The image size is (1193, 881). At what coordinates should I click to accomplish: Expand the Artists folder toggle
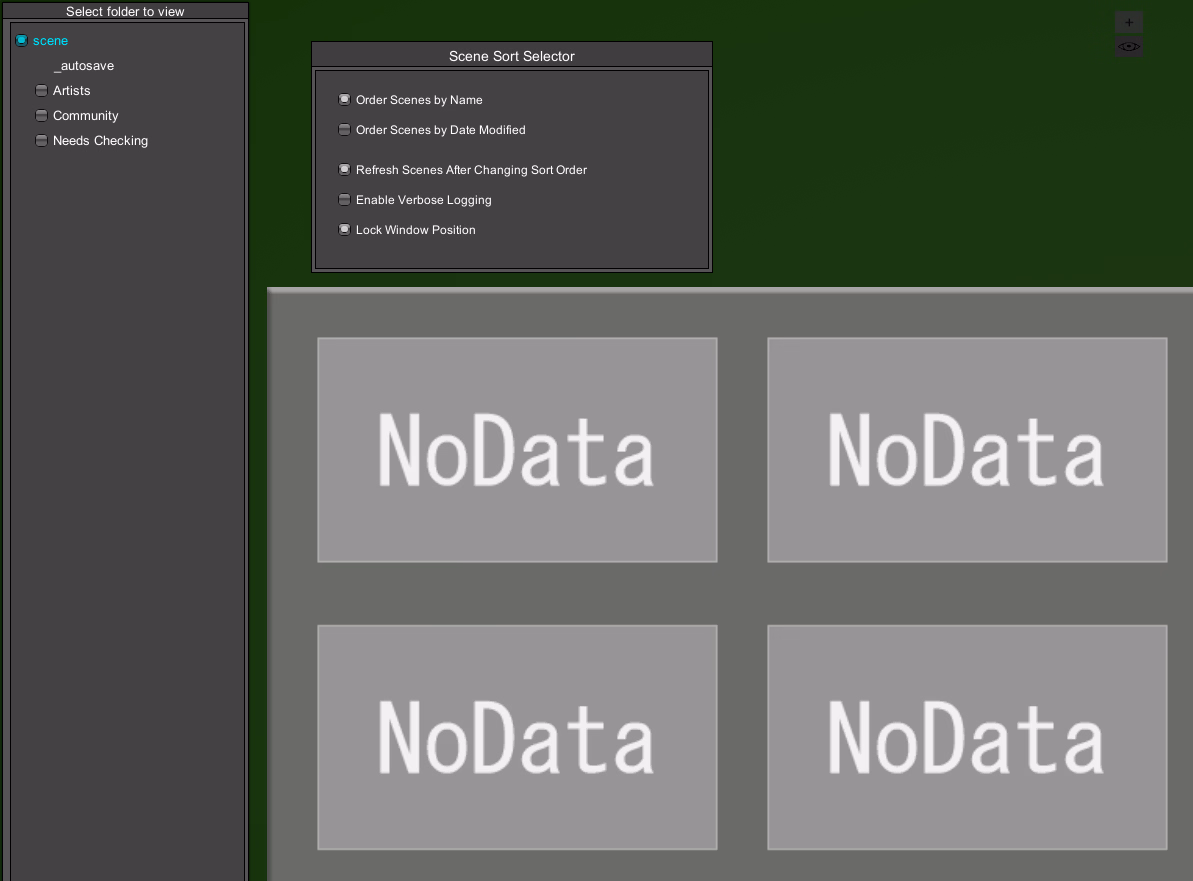point(41,91)
